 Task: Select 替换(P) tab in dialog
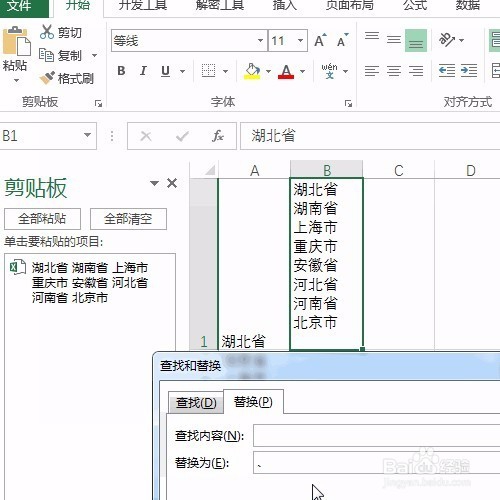(253, 402)
